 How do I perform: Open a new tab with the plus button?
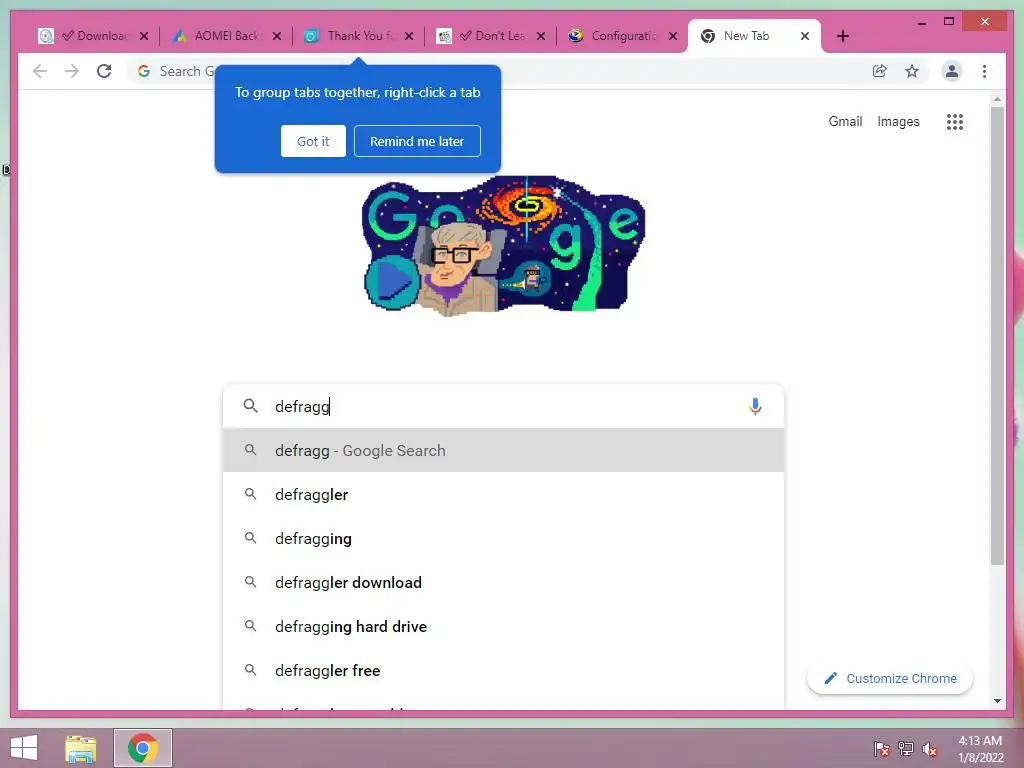pos(843,36)
